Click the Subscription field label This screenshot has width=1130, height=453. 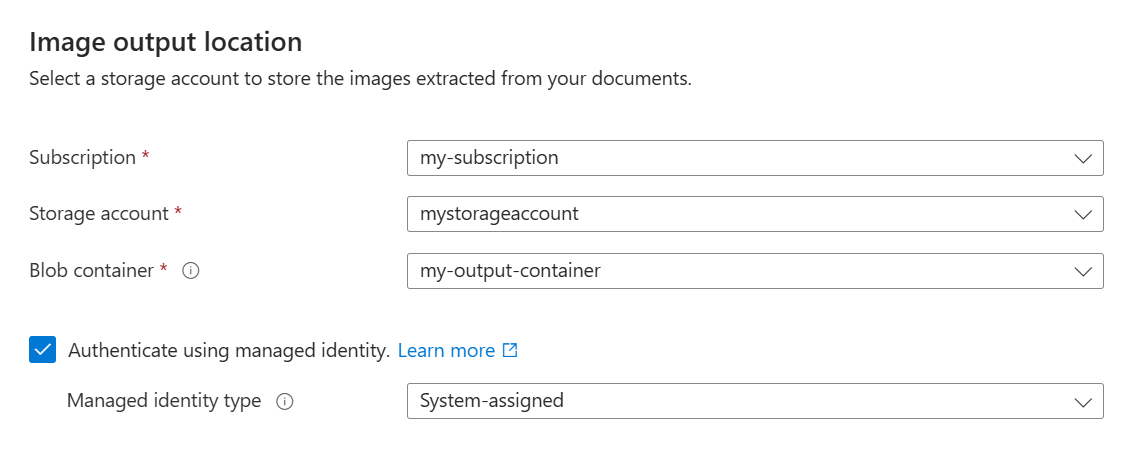point(82,157)
